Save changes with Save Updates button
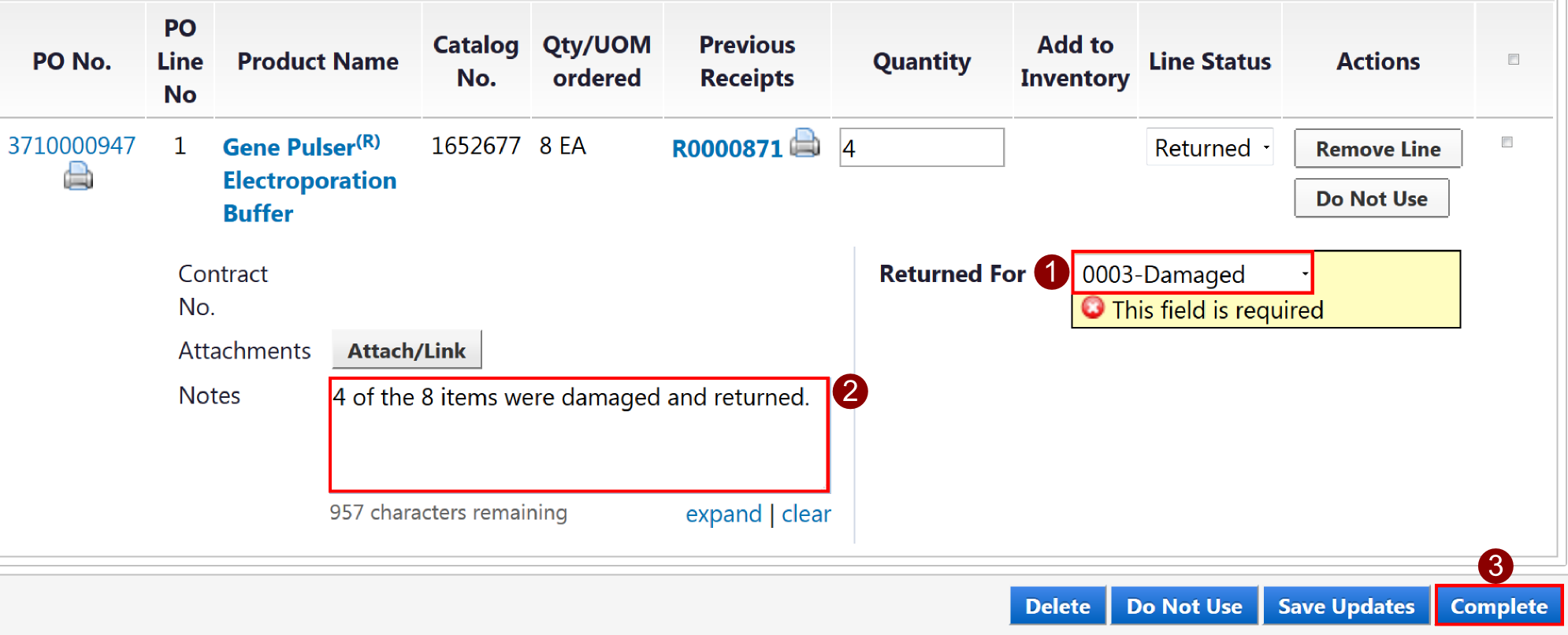 pos(1346,606)
